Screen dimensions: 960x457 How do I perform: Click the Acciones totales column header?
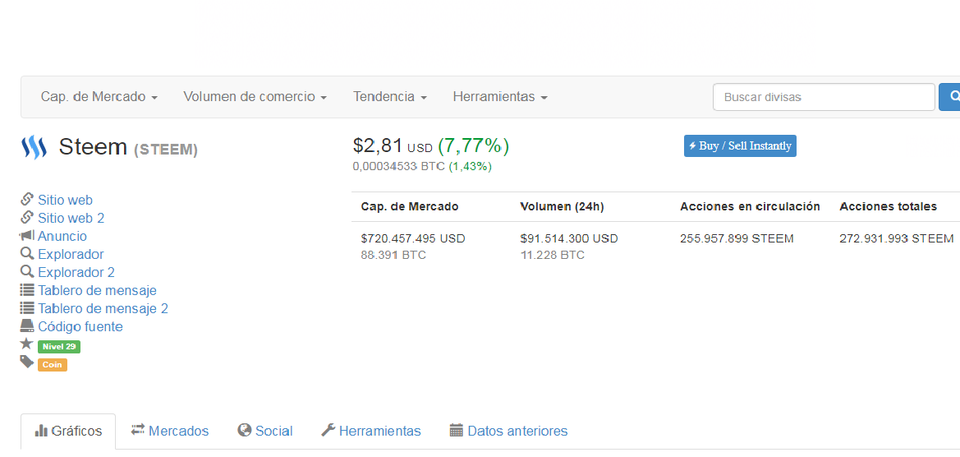(888, 206)
